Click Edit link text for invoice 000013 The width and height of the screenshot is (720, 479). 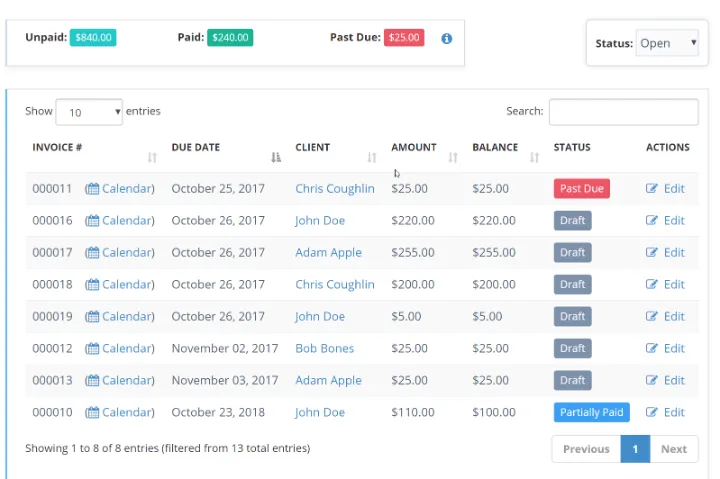pyautogui.click(x=674, y=380)
